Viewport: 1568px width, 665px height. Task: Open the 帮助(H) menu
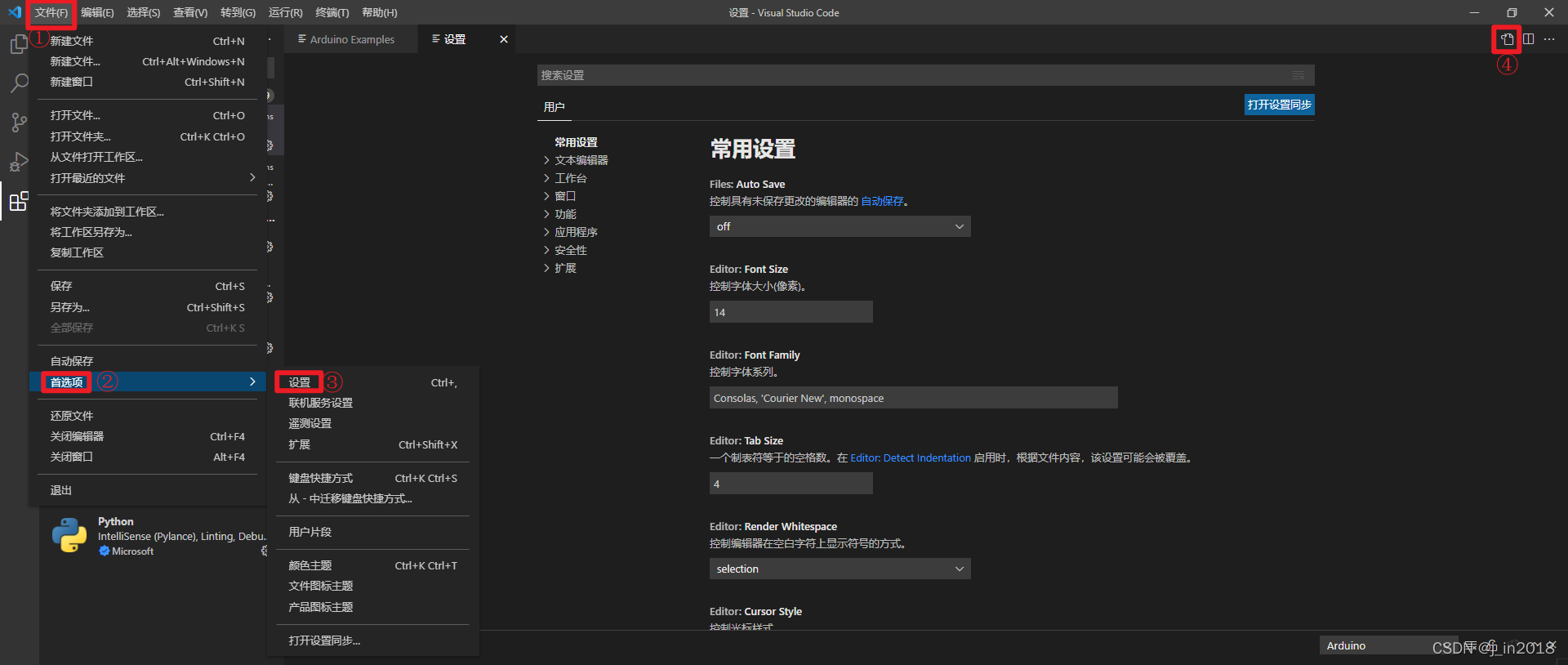click(x=379, y=12)
